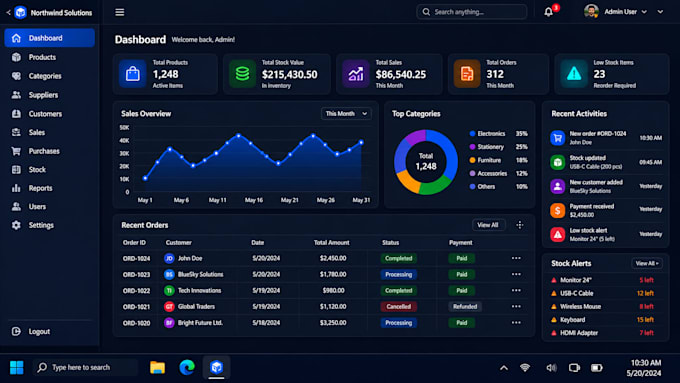Navigate to Sales in the sidebar
The height and width of the screenshot is (383, 680).
click(x=49, y=132)
